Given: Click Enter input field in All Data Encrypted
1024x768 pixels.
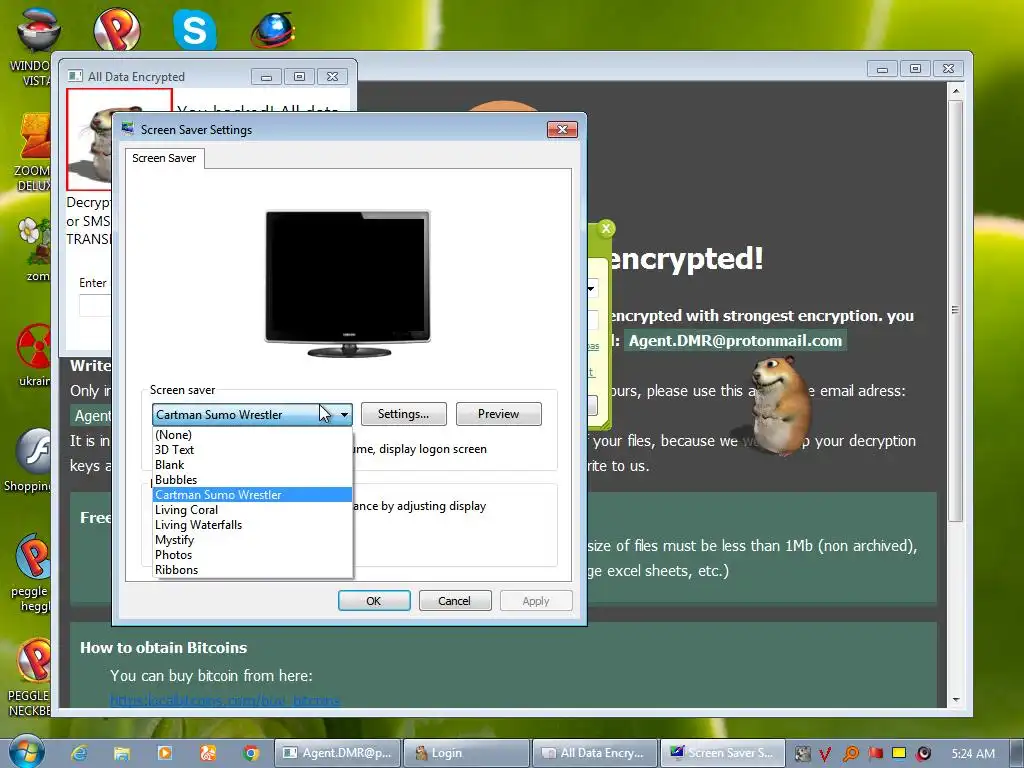Looking at the screenshot, I should (x=95, y=306).
